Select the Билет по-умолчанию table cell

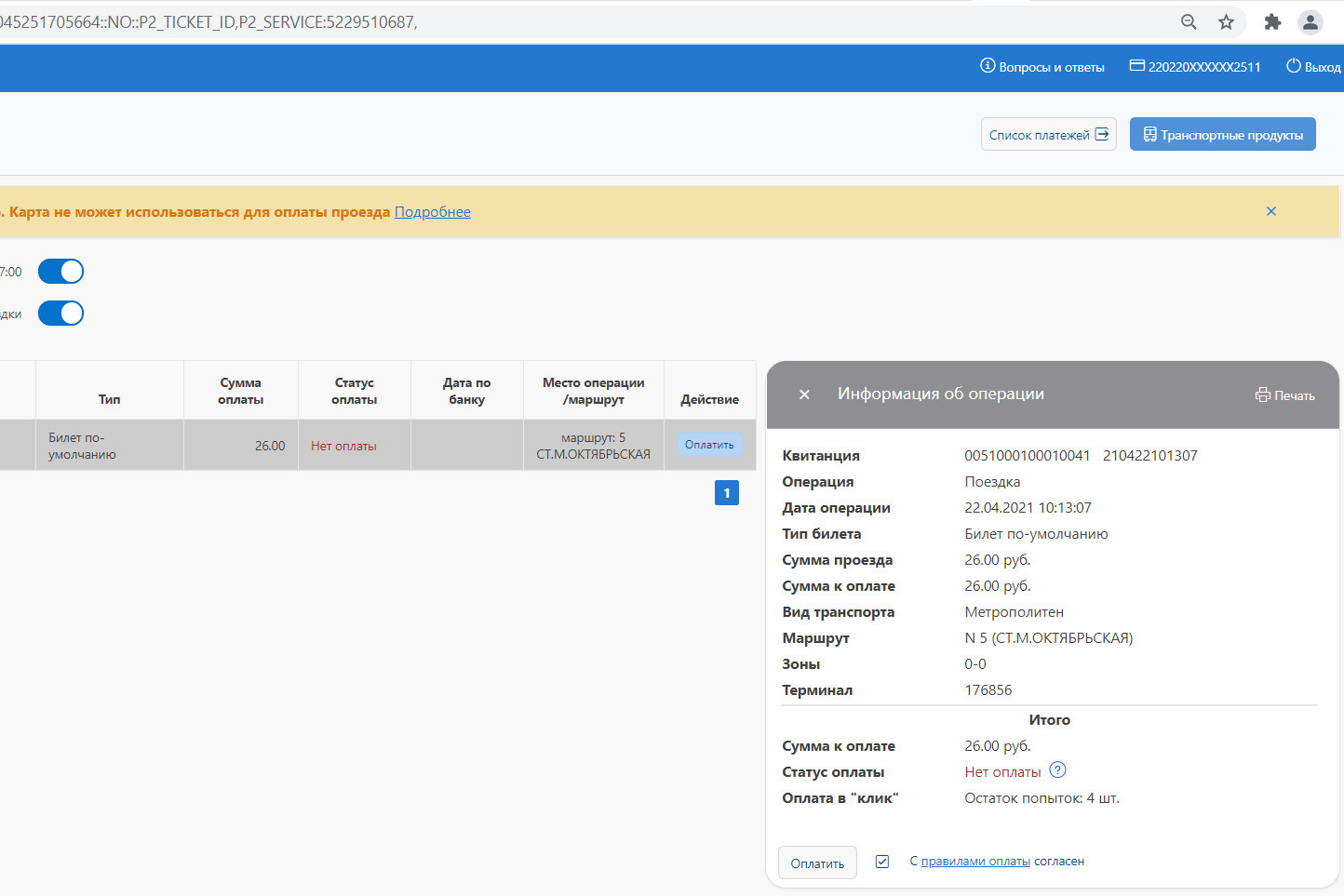tap(110, 446)
